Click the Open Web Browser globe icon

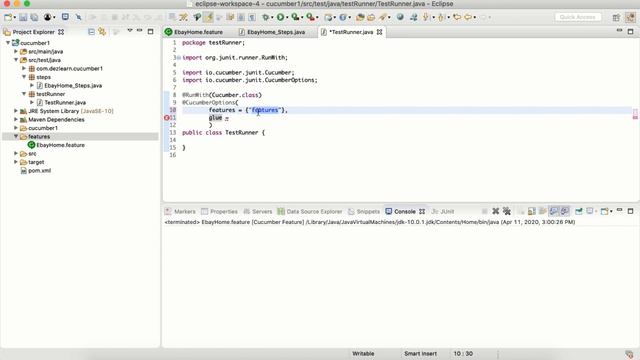tap(400, 17)
